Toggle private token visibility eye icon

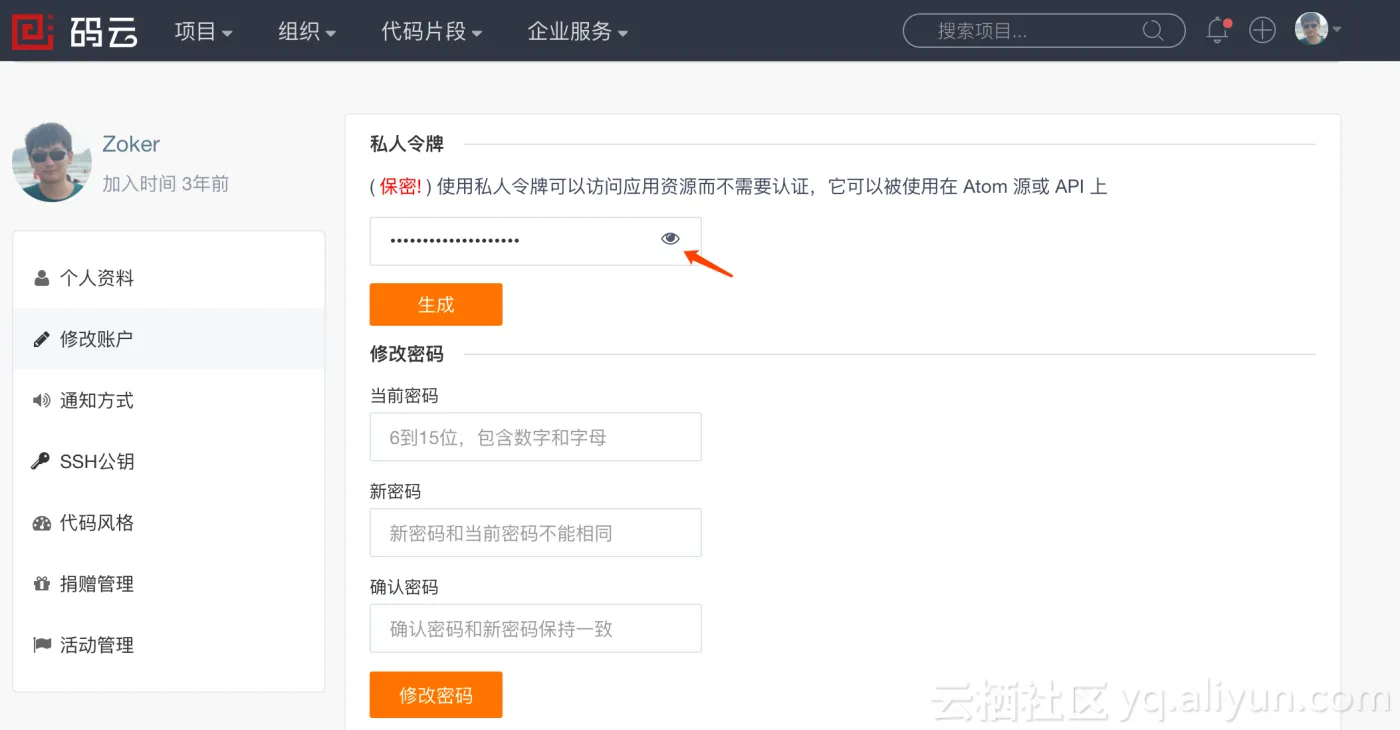coord(670,239)
